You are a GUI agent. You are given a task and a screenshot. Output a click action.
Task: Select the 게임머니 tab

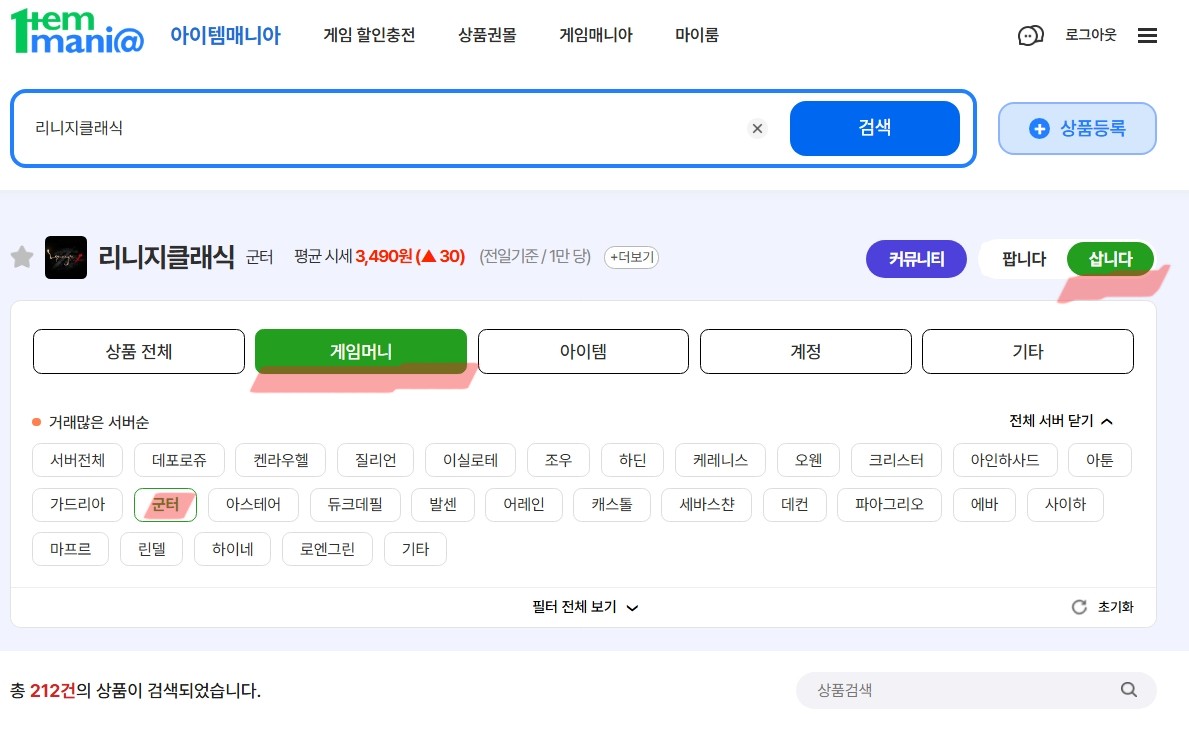[x=361, y=351]
